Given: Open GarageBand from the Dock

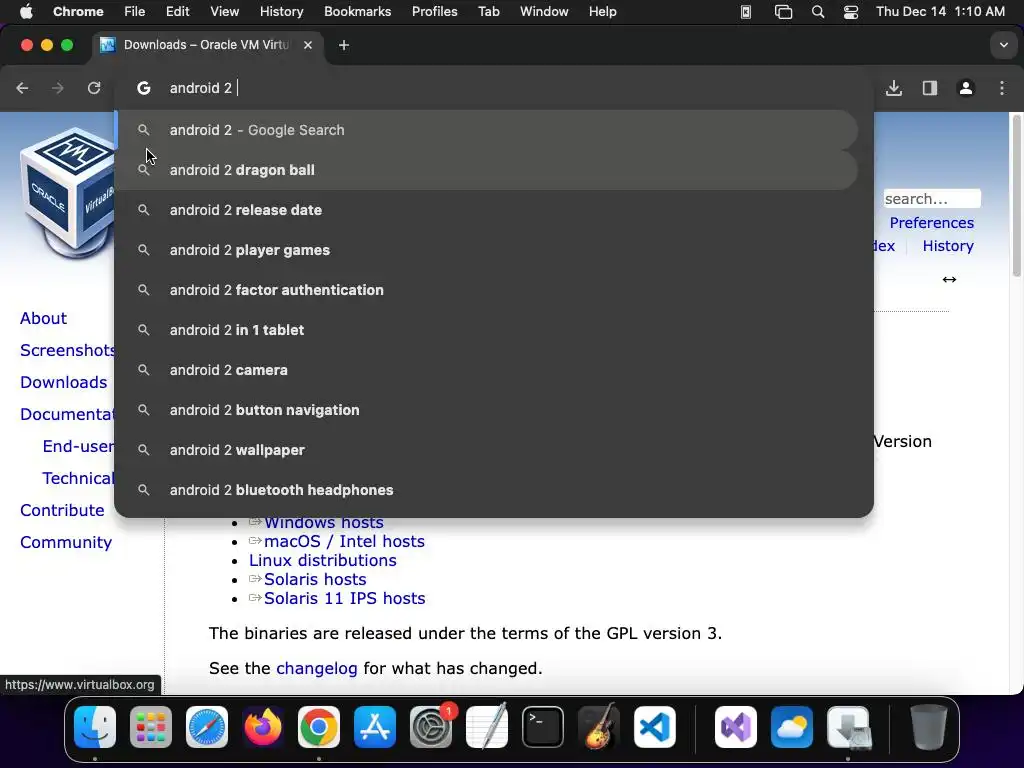Looking at the screenshot, I should click(599, 727).
